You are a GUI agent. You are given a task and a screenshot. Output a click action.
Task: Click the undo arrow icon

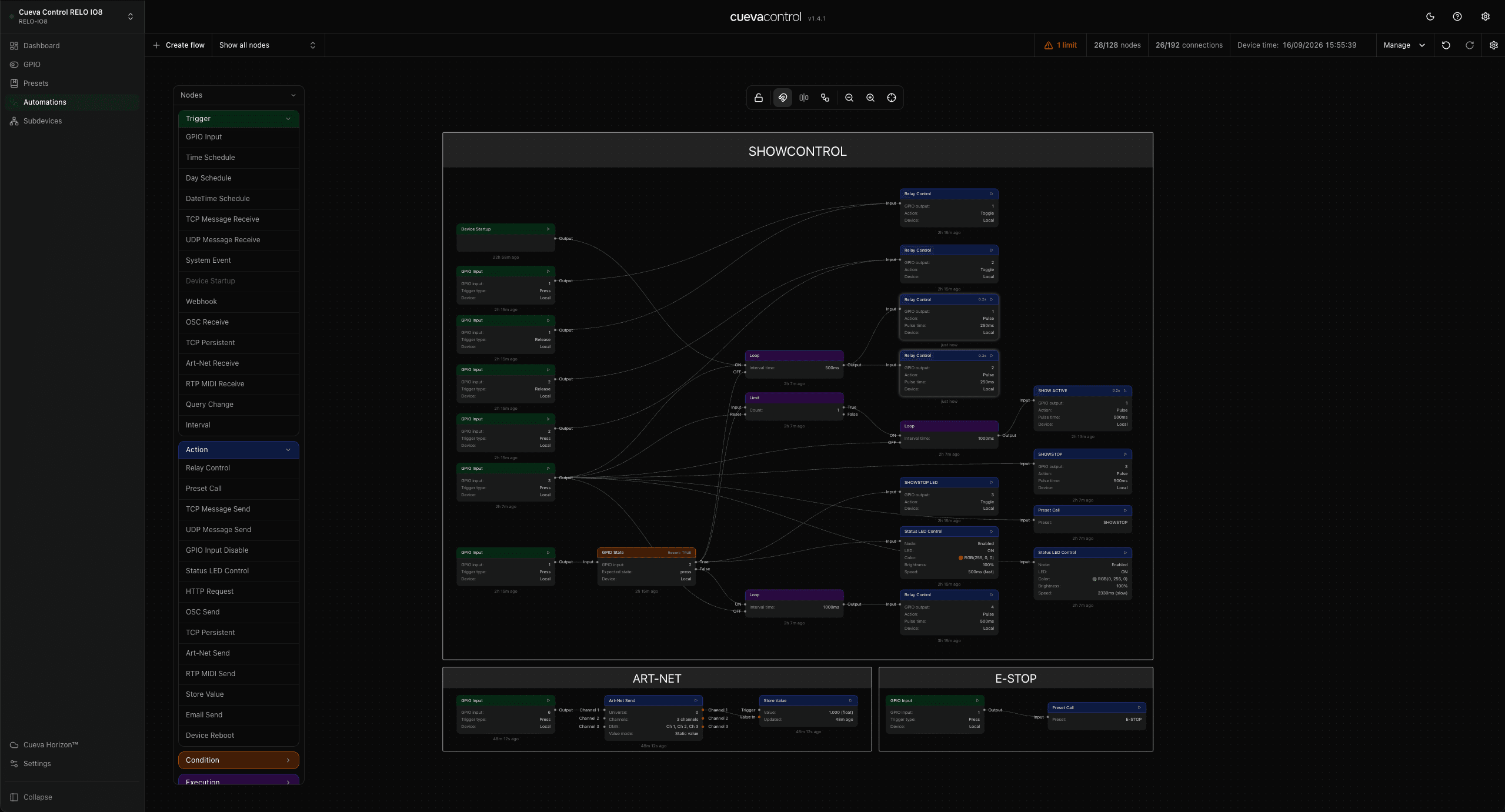coord(1446,45)
